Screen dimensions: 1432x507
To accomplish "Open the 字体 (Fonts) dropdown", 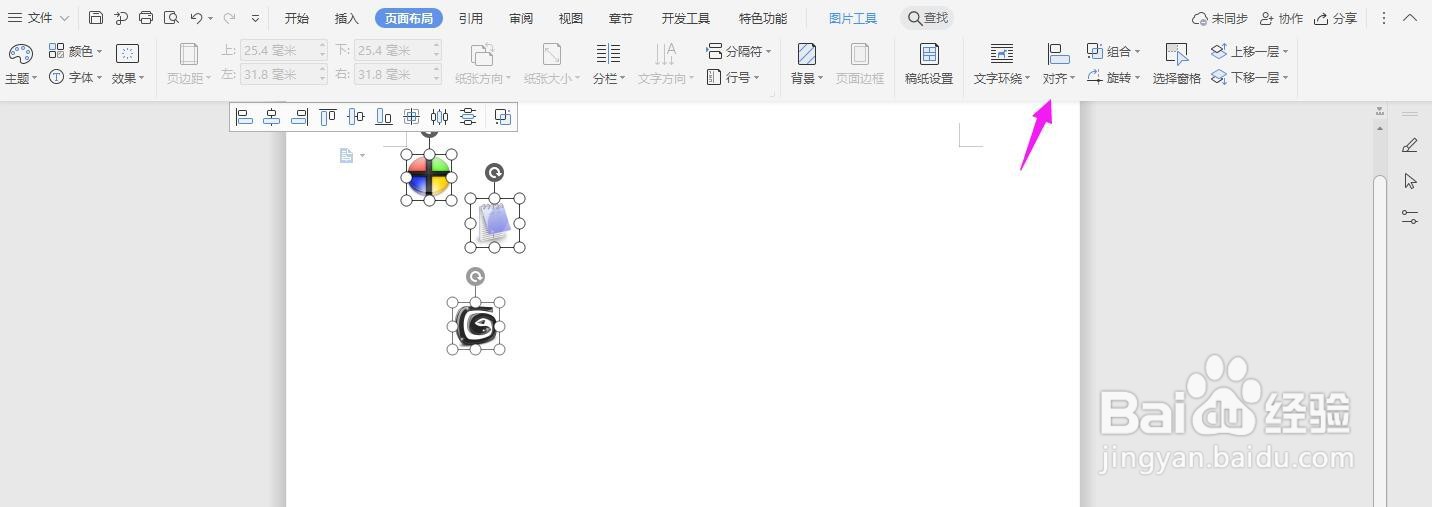I will pyautogui.click(x=76, y=77).
